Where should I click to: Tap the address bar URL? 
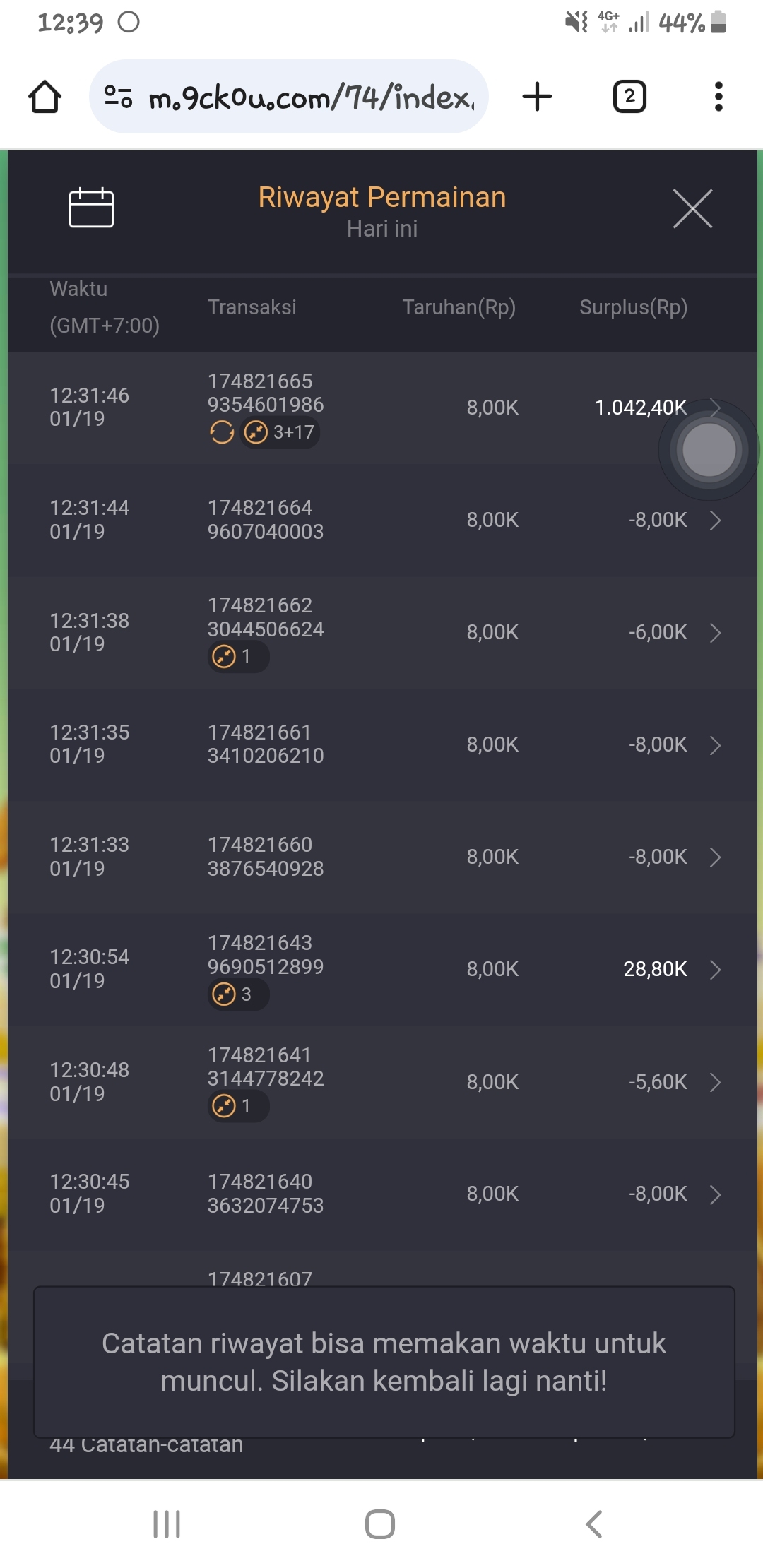[x=311, y=97]
